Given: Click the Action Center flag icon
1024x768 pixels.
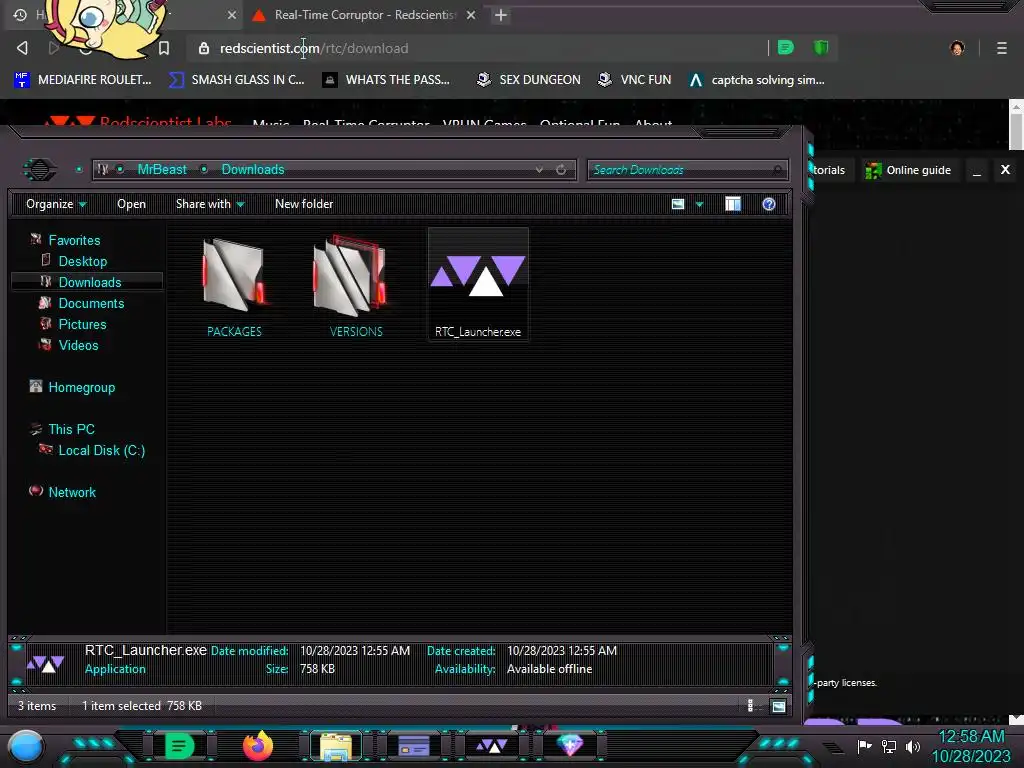Looking at the screenshot, I should click(864, 746).
